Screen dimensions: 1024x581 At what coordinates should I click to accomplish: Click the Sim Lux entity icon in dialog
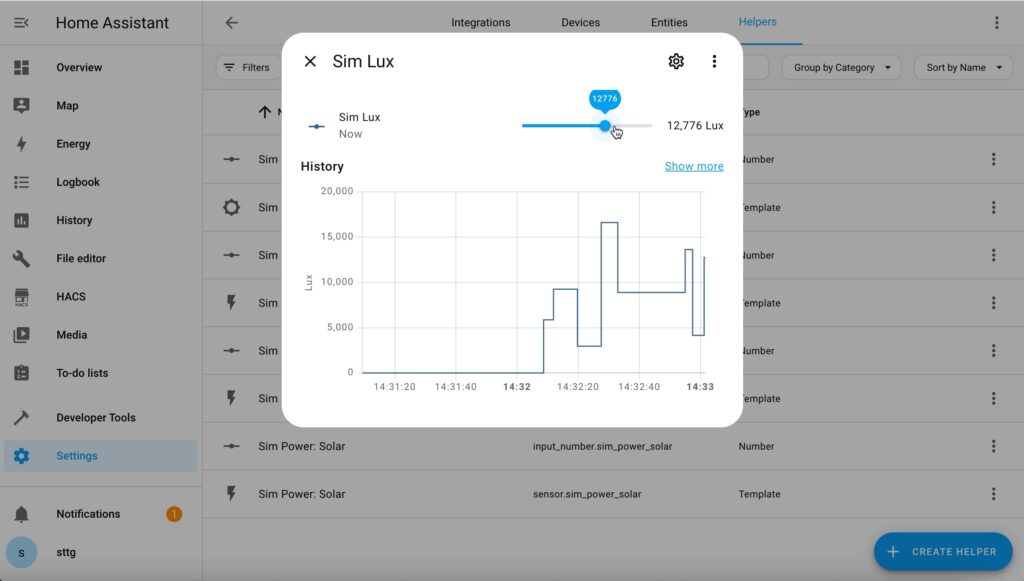(x=317, y=126)
